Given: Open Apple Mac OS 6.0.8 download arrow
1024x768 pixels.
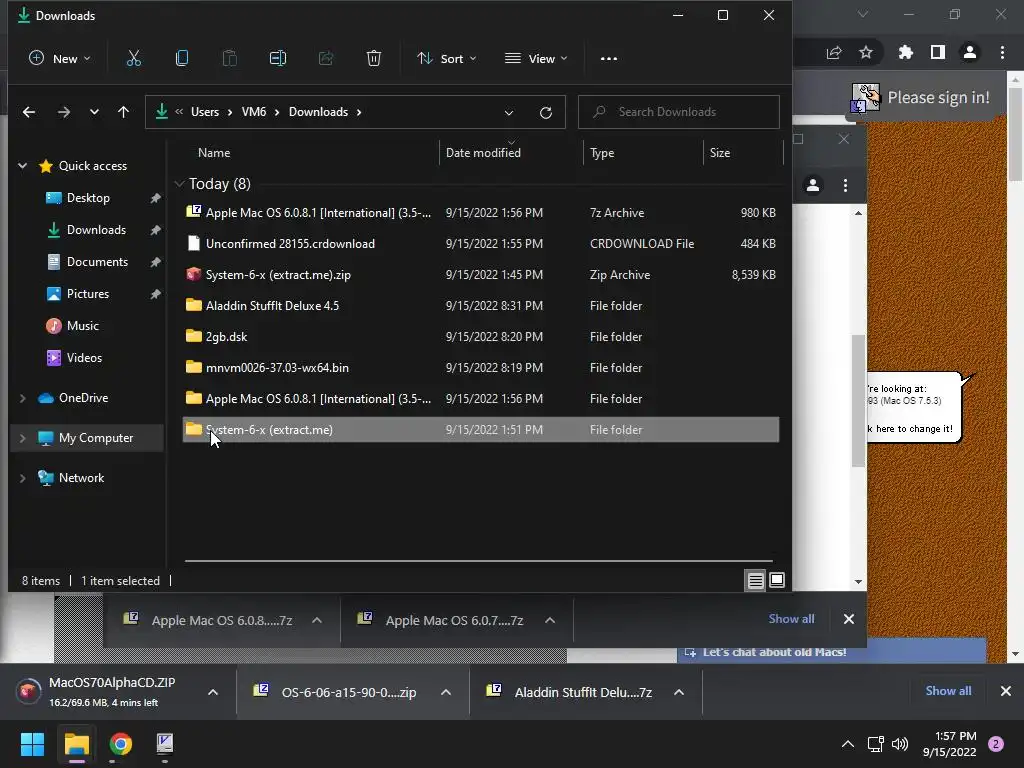Looking at the screenshot, I should point(317,620).
